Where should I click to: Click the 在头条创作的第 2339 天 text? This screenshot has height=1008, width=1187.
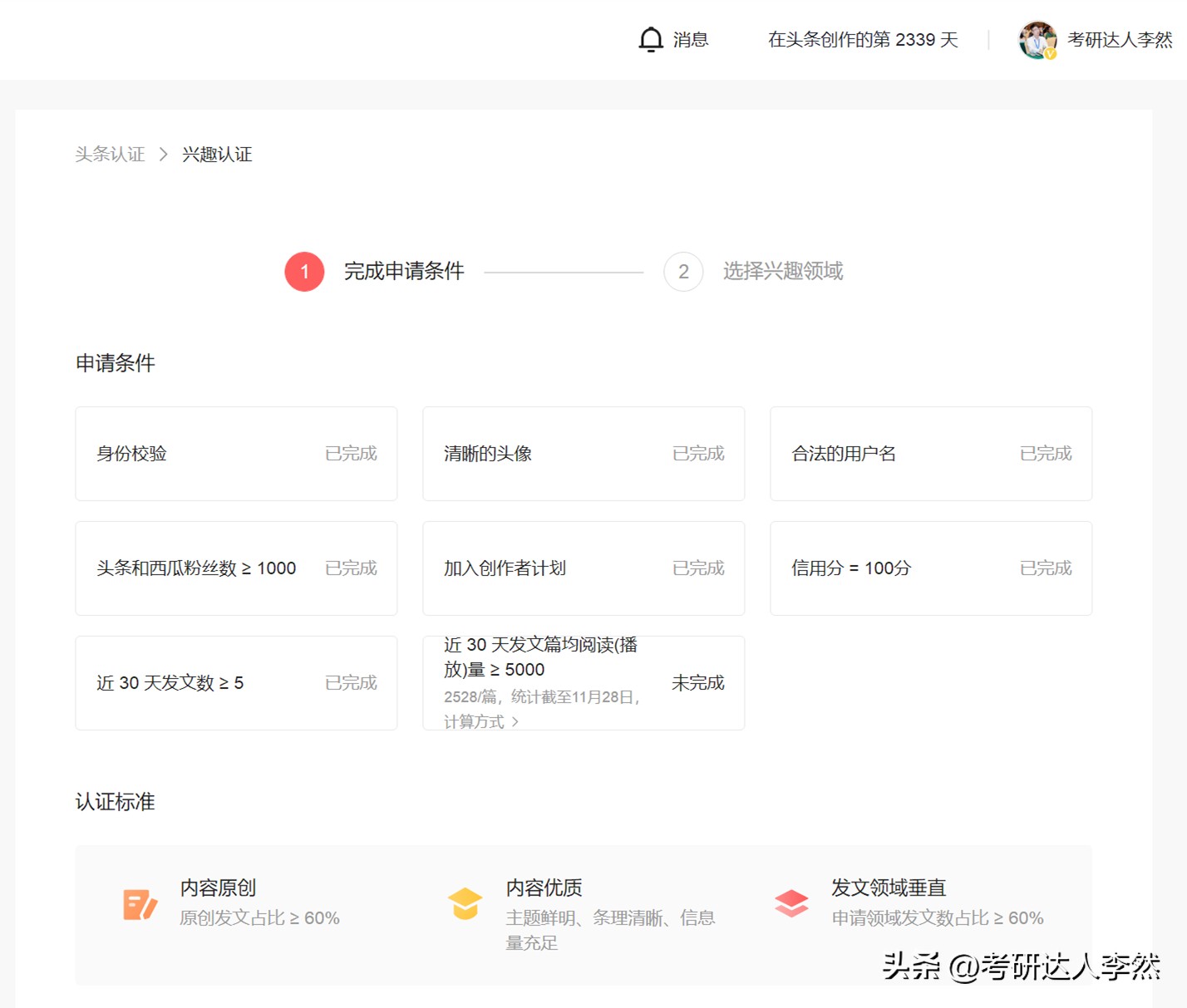[863, 39]
